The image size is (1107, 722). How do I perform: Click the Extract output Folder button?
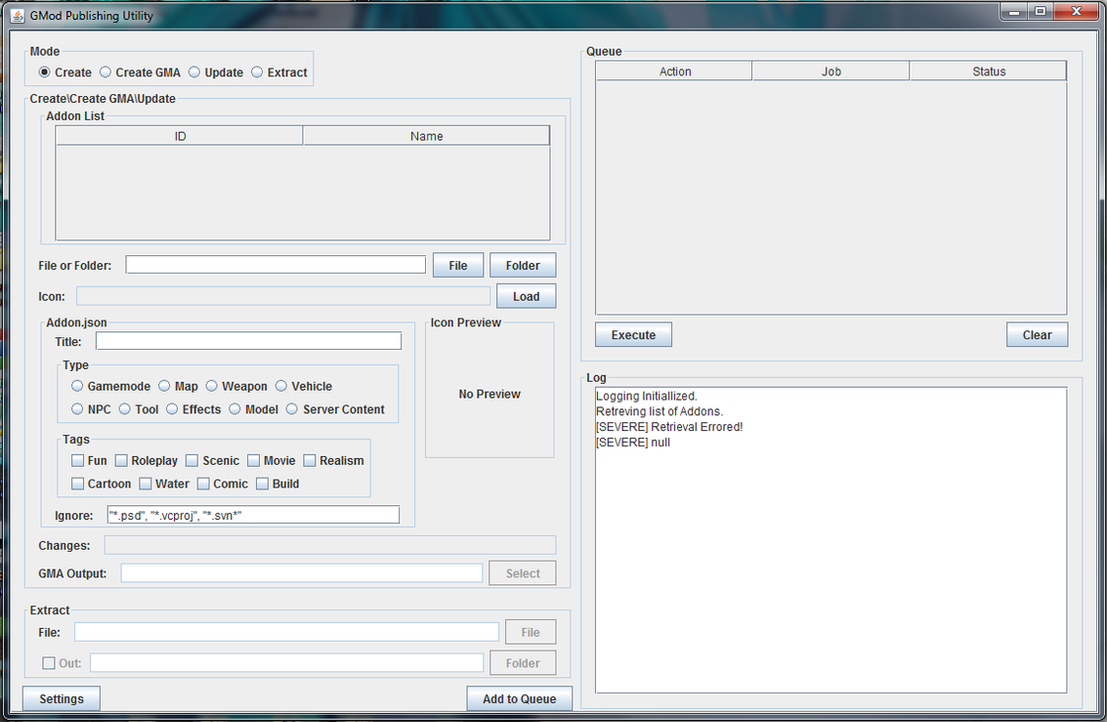(522, 663)
